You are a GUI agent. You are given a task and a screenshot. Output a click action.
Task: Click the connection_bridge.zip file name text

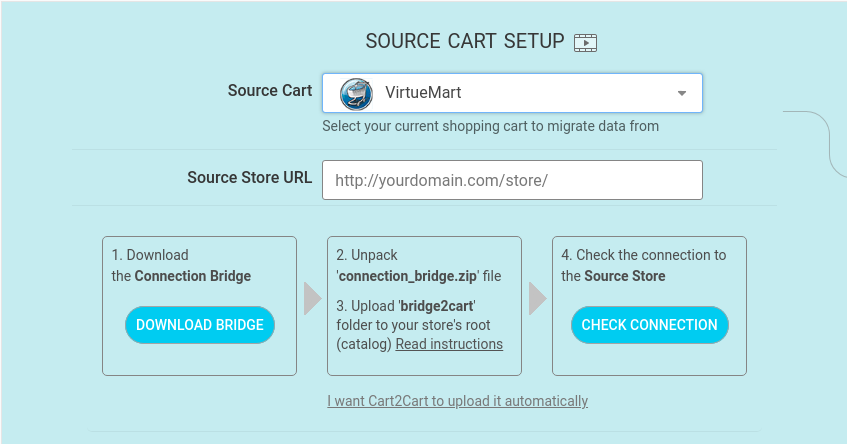tap(408, 276)
